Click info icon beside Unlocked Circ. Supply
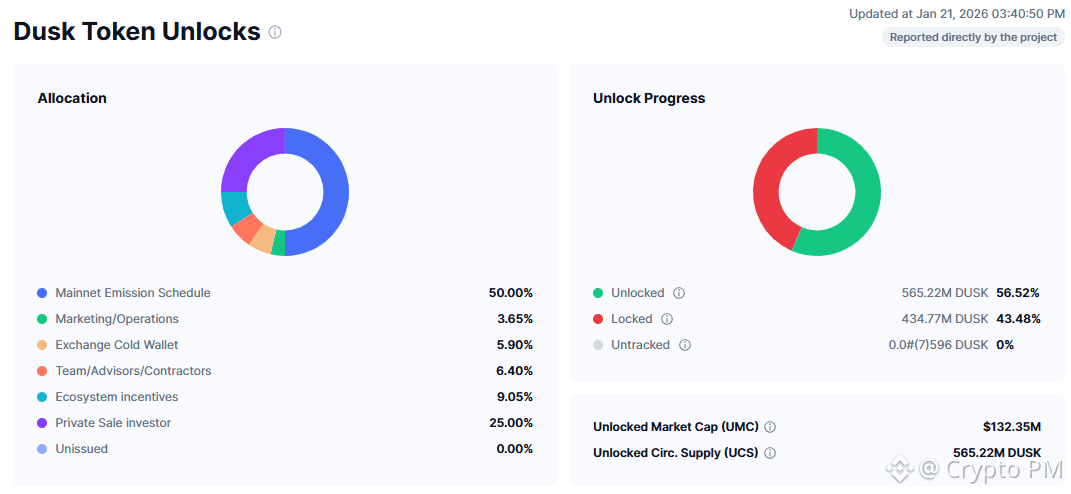This screenshot has height=494, width=1071. pyautogui.click(x=770, y=453)
